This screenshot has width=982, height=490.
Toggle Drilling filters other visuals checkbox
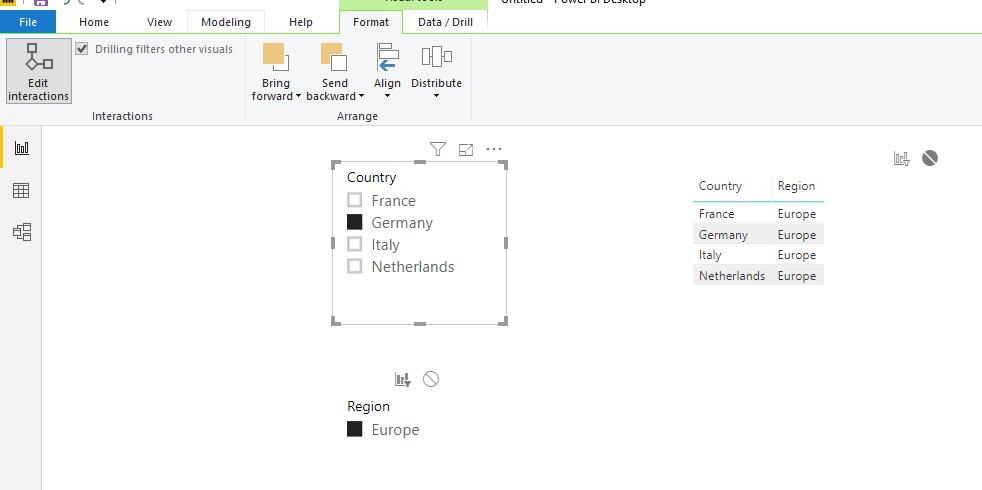point(81,49)
